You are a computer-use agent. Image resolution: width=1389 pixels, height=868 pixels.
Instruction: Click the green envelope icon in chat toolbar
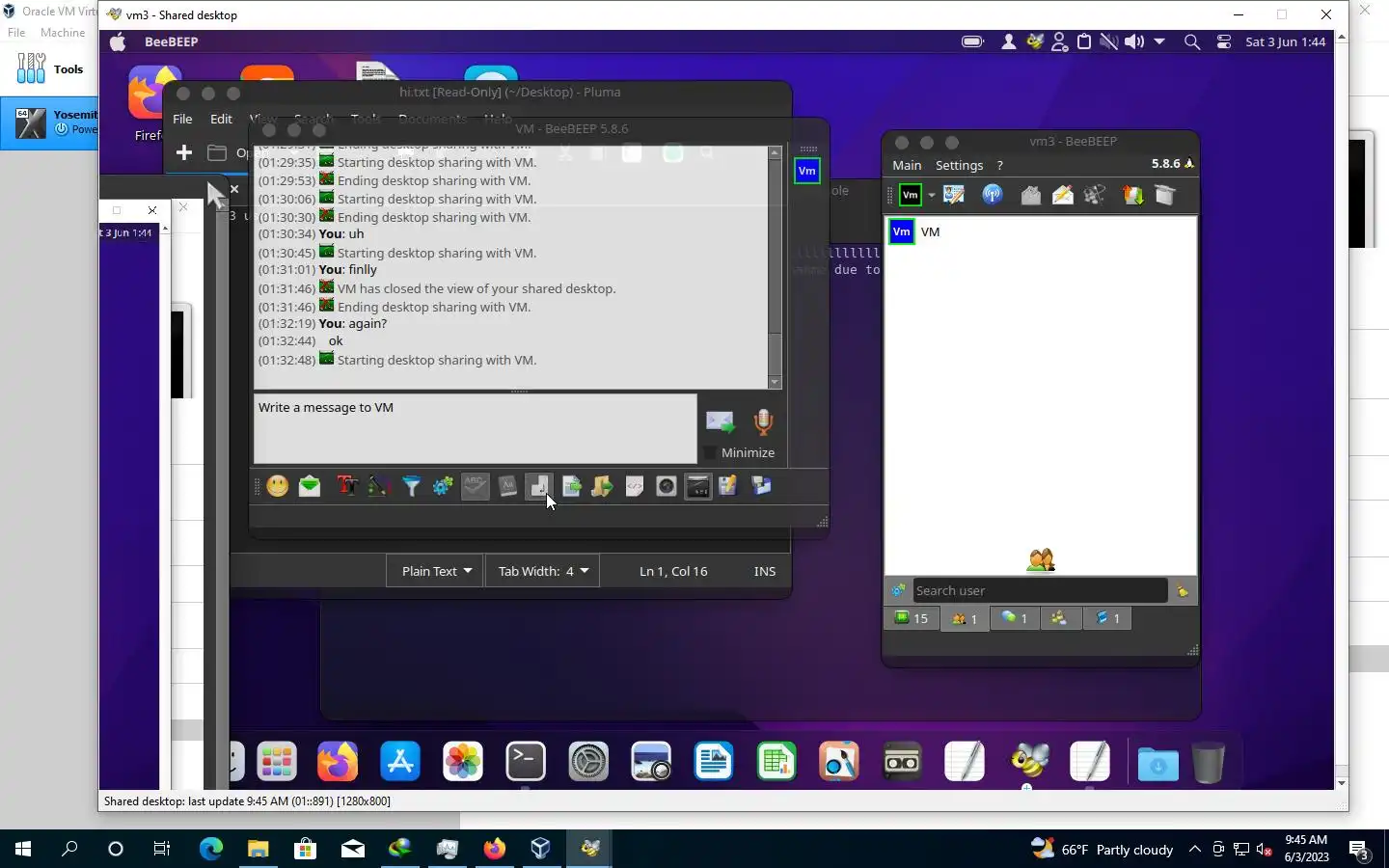pos(310,486)
